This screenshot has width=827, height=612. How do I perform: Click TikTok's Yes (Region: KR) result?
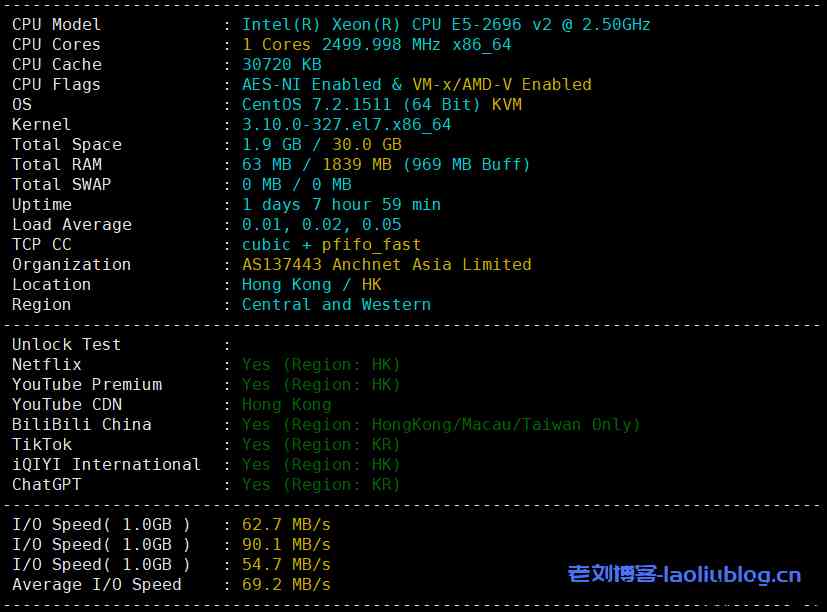[x=321, y=446]
